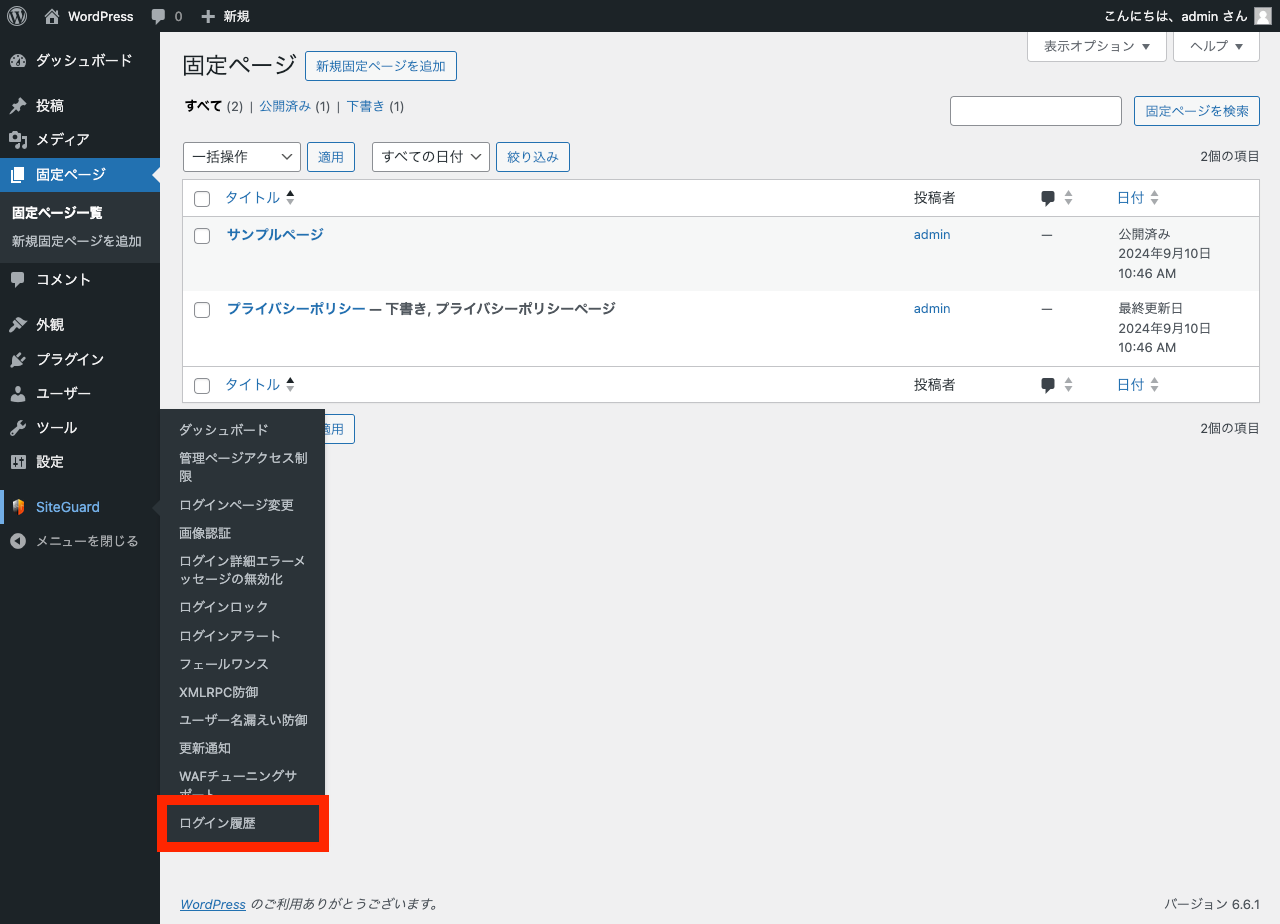1280x924 pixels.
Task: Click admin author link in サンプルページ row
Action: (932, 234)
